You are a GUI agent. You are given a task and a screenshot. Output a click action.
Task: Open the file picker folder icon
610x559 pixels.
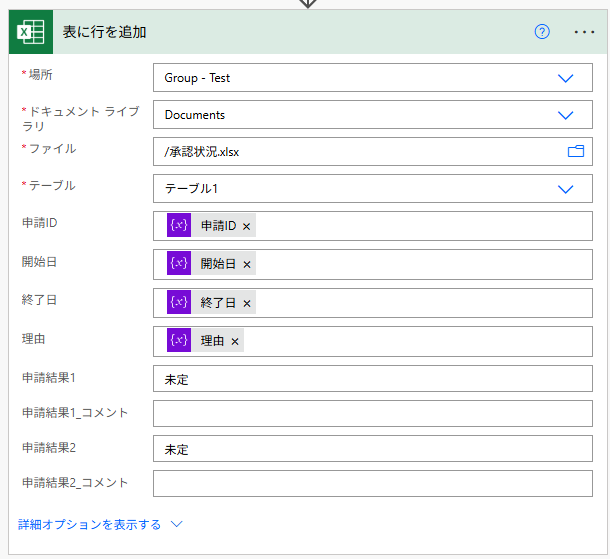[x=576, y=151]
